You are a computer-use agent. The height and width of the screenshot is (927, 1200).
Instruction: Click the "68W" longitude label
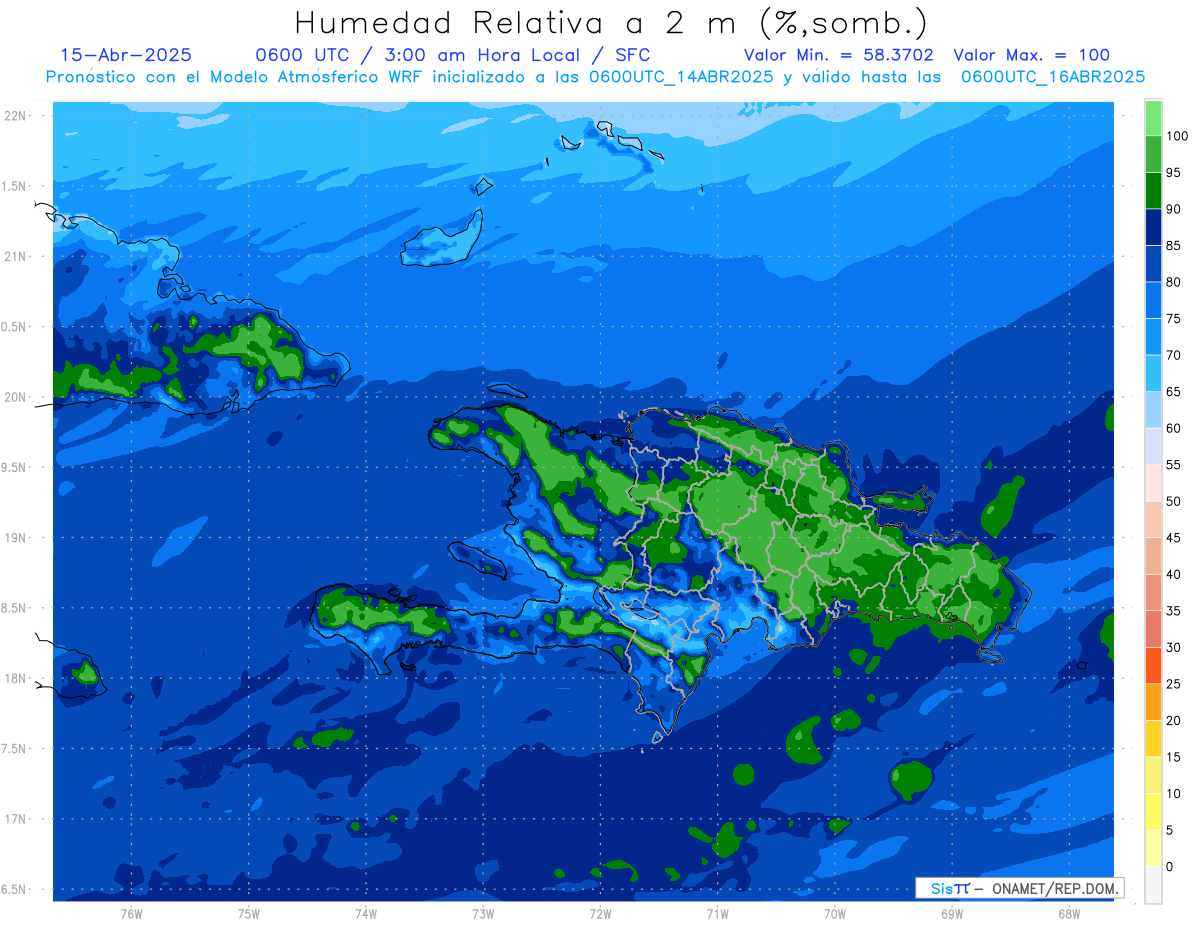(x=1069, y=914)
